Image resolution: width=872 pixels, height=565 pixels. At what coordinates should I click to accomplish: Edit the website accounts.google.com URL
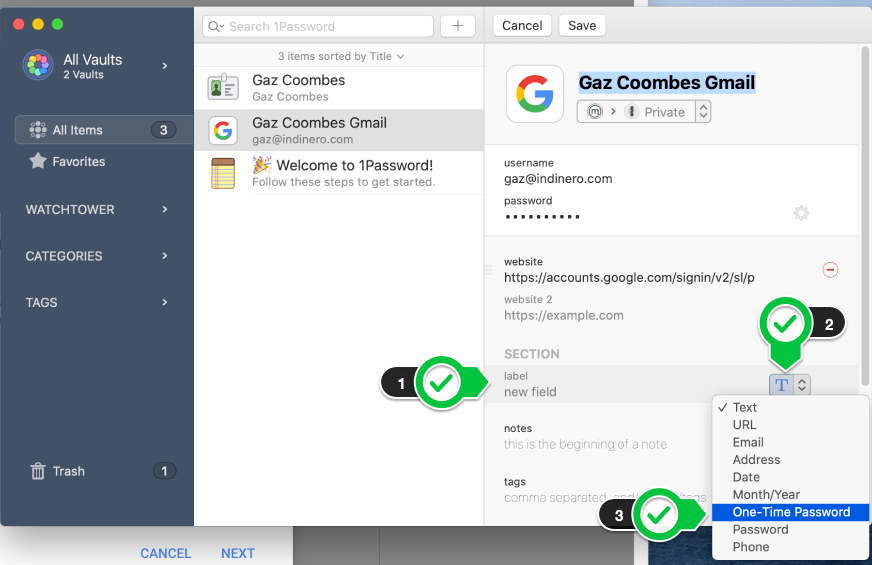click(x=629, y=277)
